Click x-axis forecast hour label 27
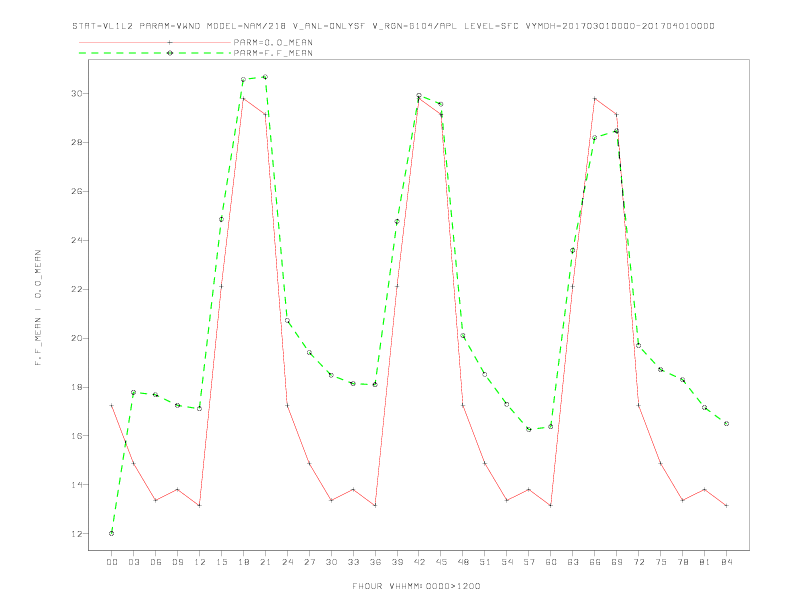Image resolution: width=792 pixels, height=612 pixels. pyautogui.click(x=309, y=562)
